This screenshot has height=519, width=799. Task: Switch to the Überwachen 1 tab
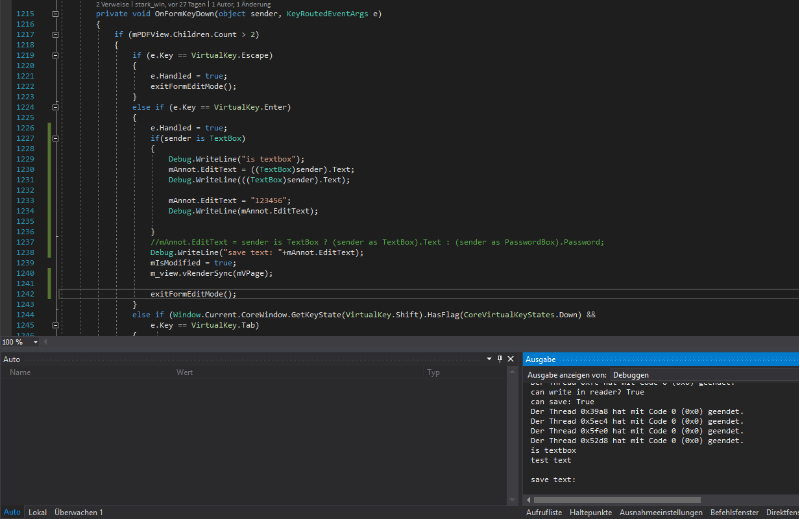point(79,512)
